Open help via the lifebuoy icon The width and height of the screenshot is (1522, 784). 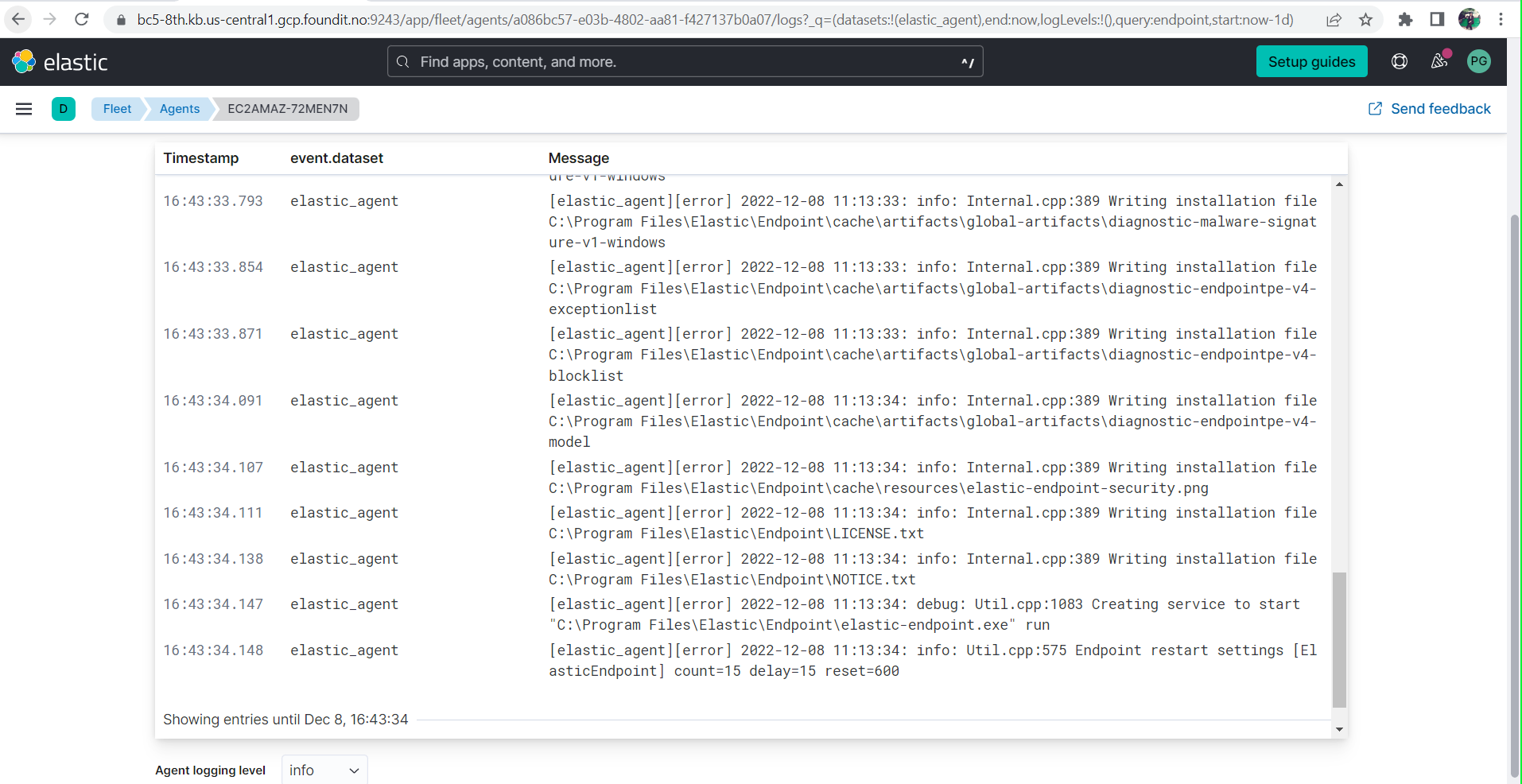(1400, 61)
